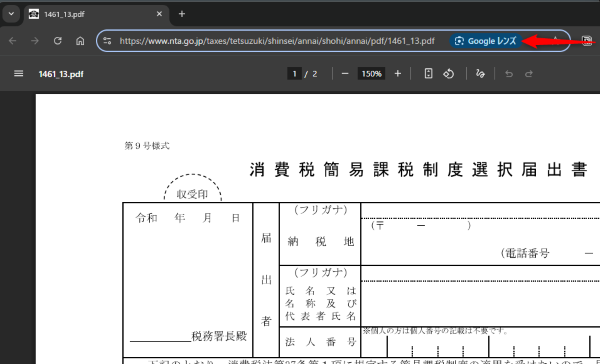Open the PDF sidebar hamburger menu
Screen dimensions: 600x364
click(x=18, y=73)
